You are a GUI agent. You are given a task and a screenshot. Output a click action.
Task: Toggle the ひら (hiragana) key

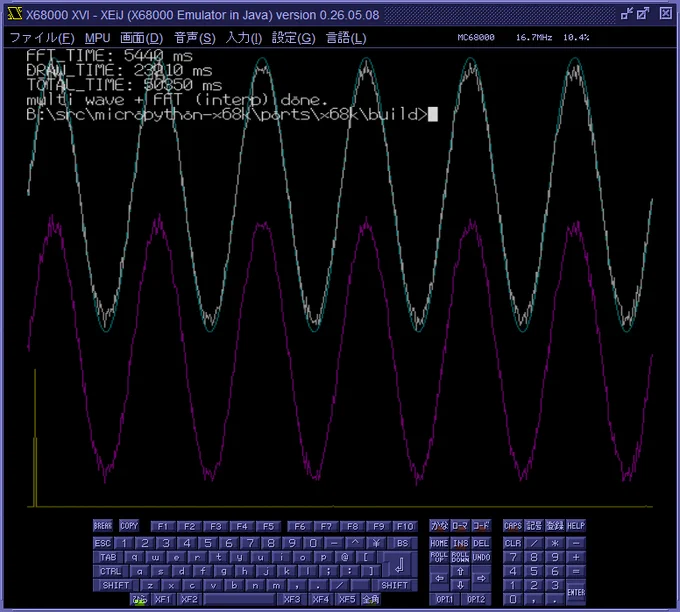[140, 599]
